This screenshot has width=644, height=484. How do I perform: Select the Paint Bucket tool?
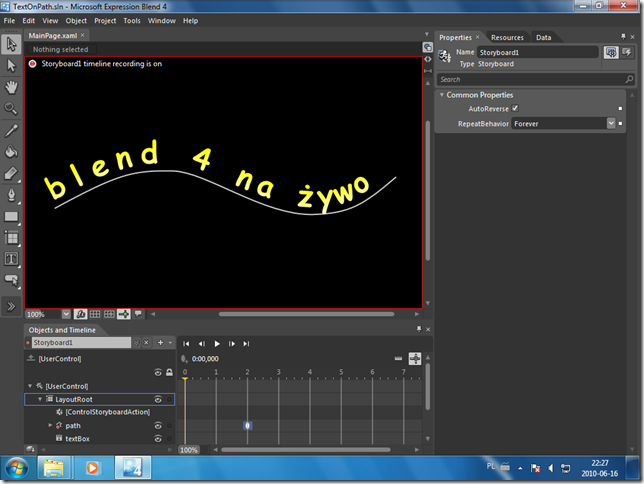coord(11,152)
